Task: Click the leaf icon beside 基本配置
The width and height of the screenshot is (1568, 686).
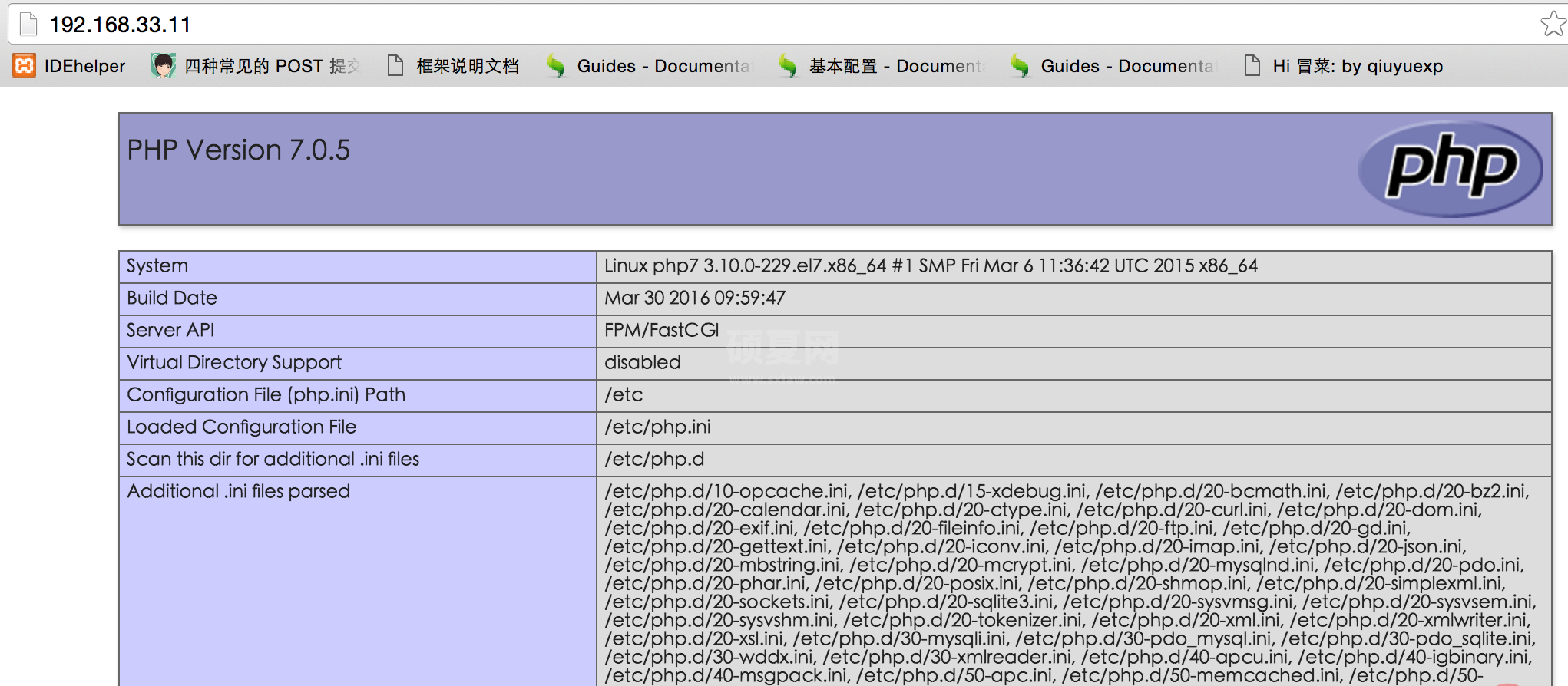Action: [x=788, y=66]
